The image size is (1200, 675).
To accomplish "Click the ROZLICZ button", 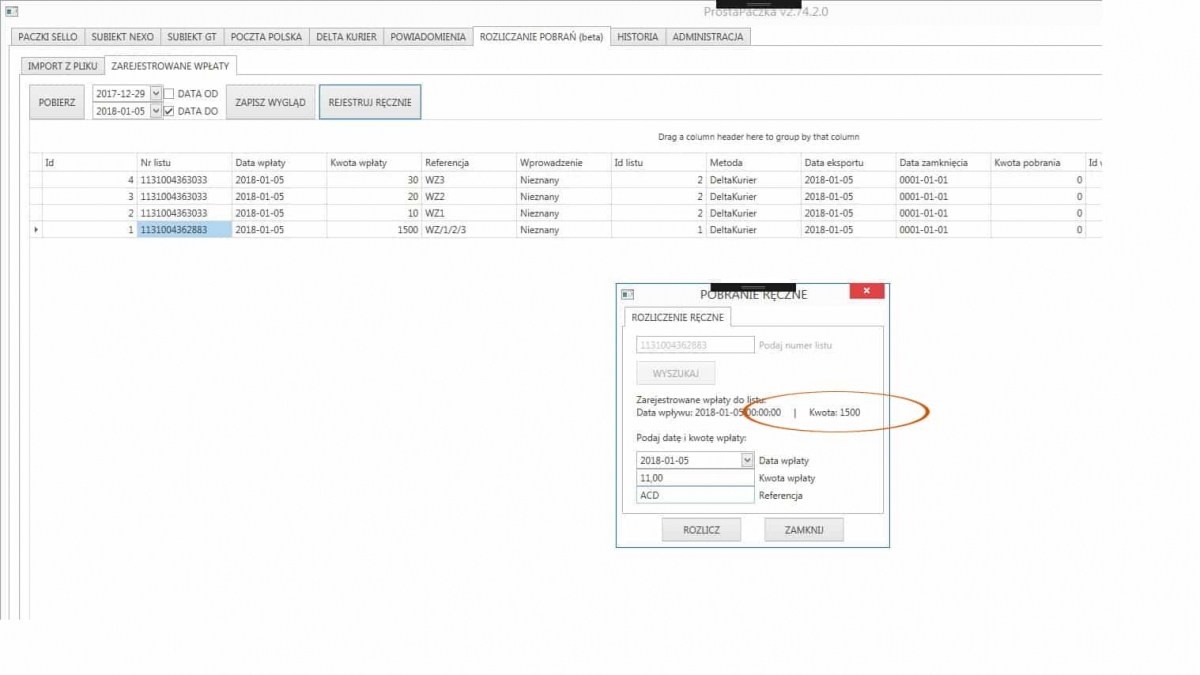I will (x=701, y=530).
